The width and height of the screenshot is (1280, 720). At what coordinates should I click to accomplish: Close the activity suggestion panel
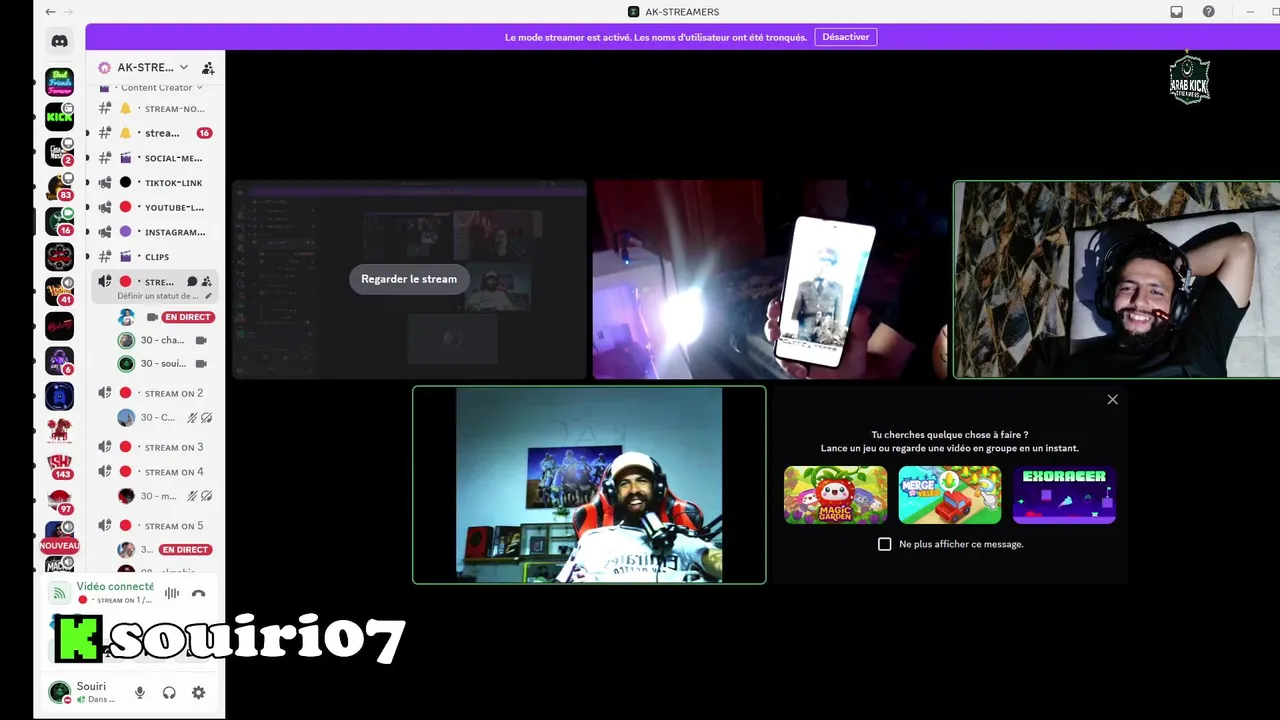click(x=1112, y=399)
